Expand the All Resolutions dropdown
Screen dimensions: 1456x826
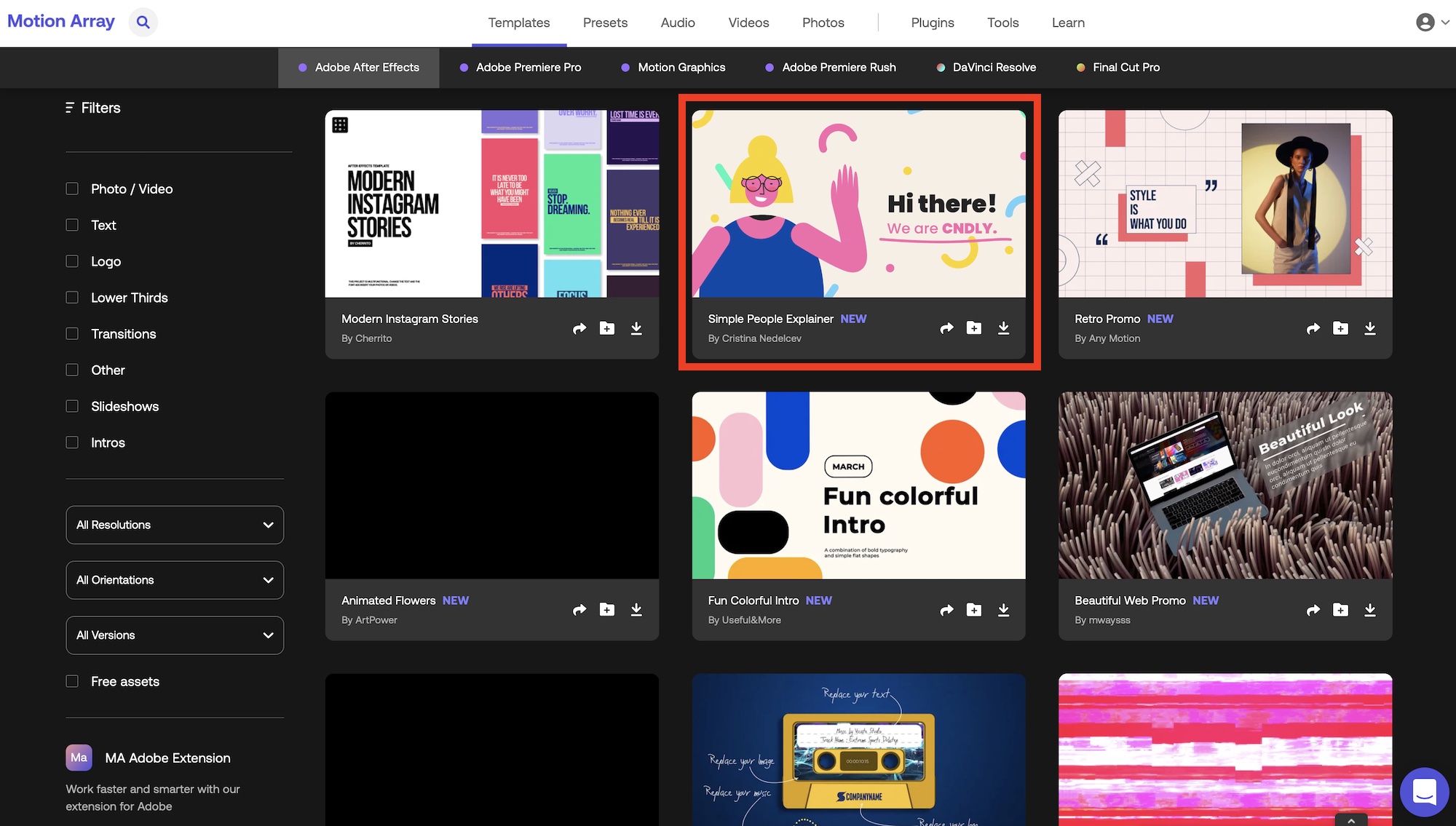[x=175, y=525]
